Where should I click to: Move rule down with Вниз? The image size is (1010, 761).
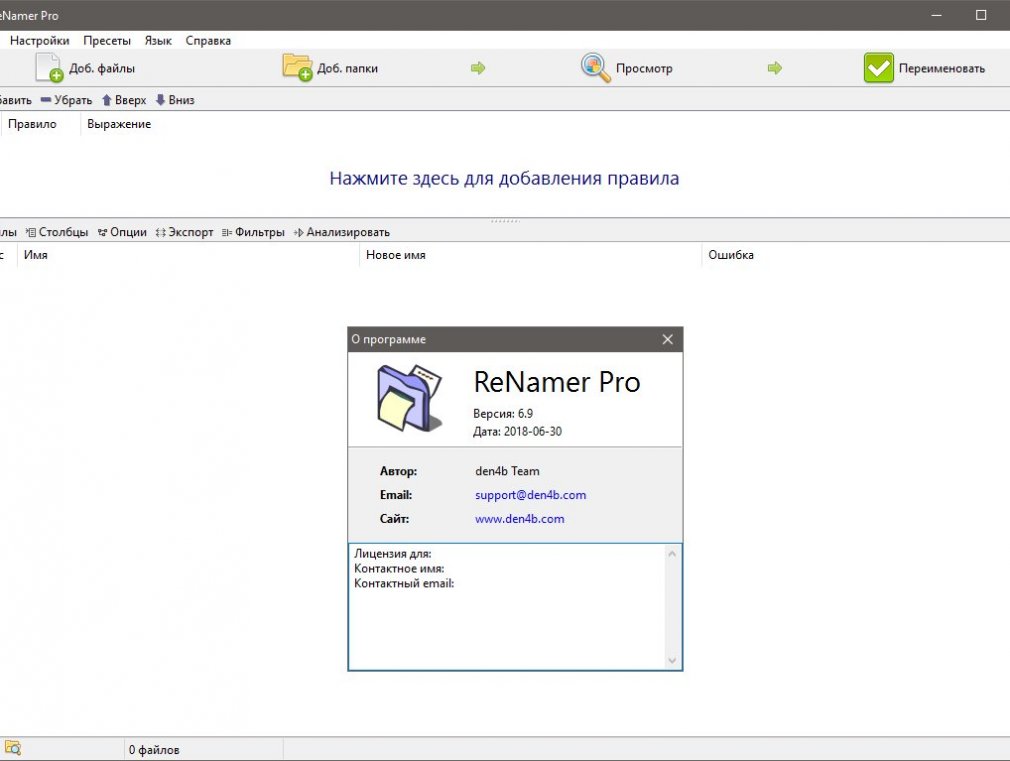tap(175, 100)
